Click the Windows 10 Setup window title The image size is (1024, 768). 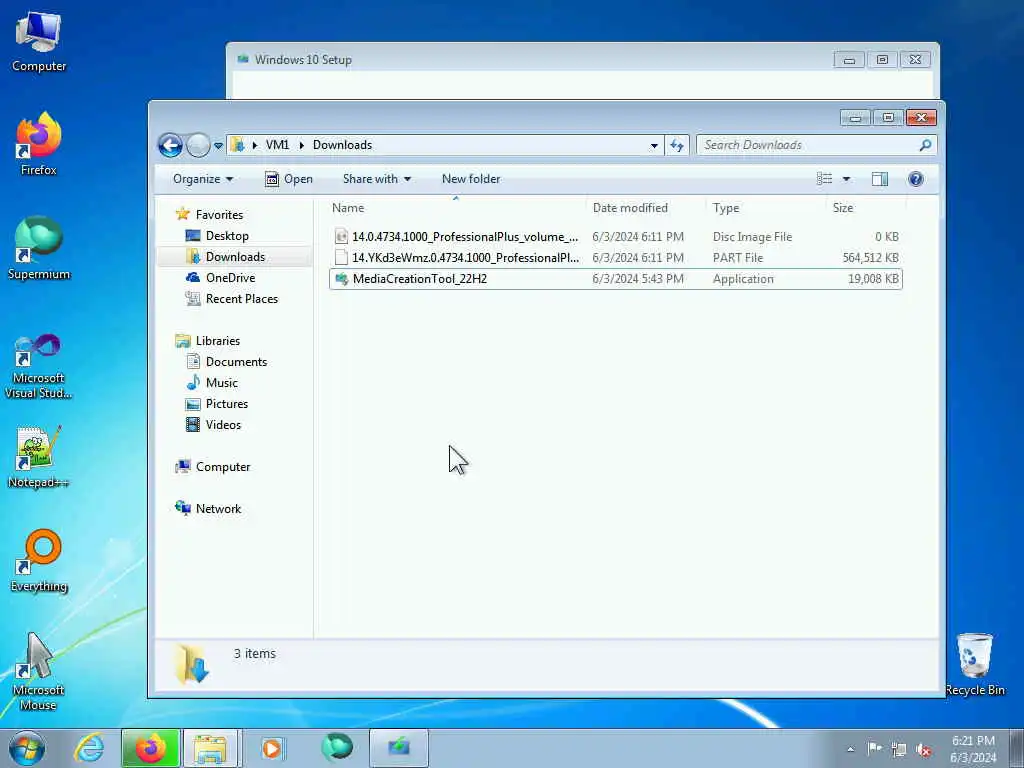tap(303, 59)
